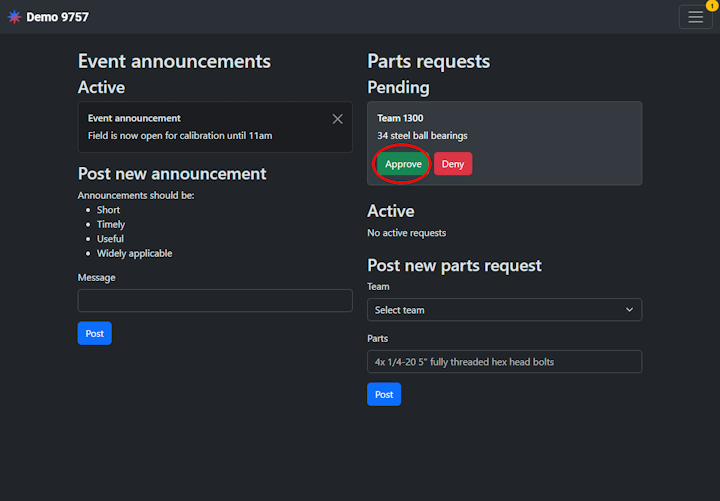The height and width of the screenshot is (501, 720).
Task: Focus the announcement Message text field
Action: point(215,300)
